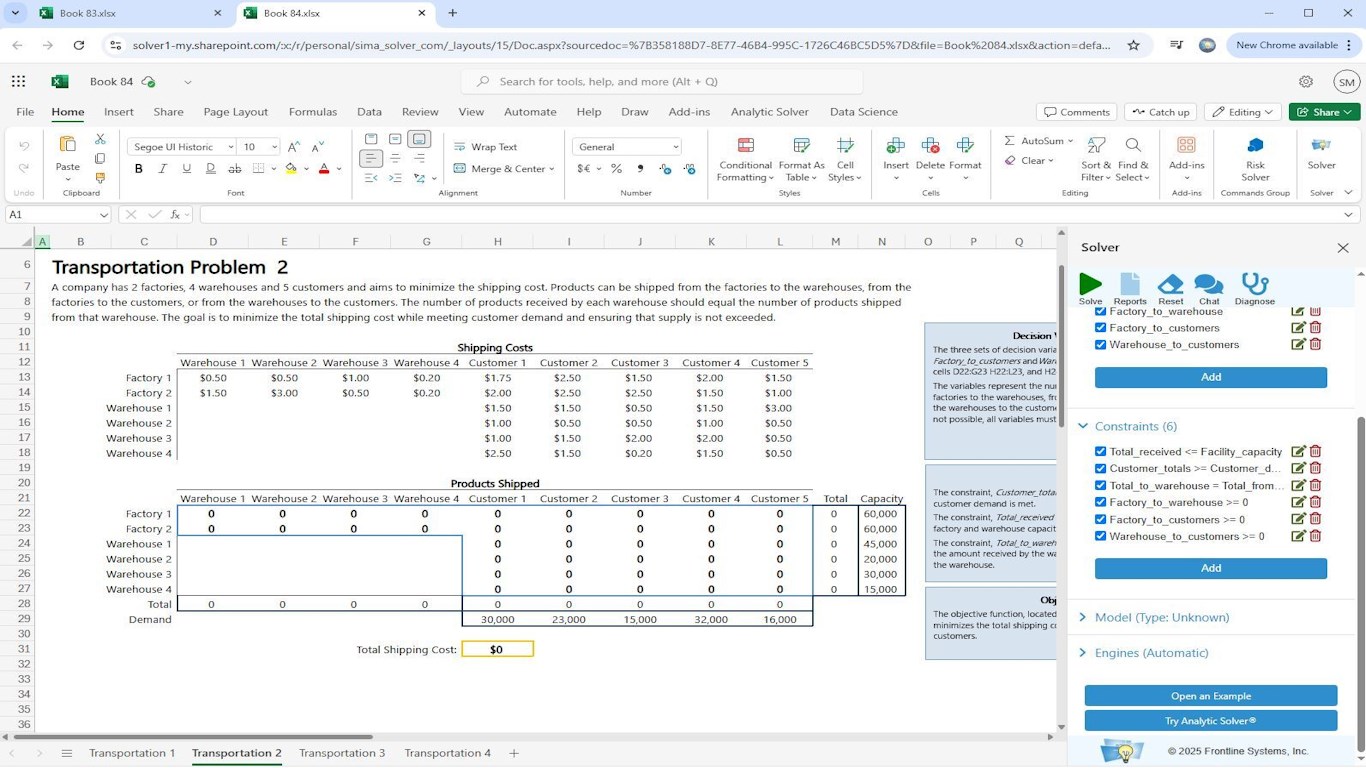Expand the Engines (Automatic) section
Screen dimensions: 1366x768
click(x=1151, y=653)
